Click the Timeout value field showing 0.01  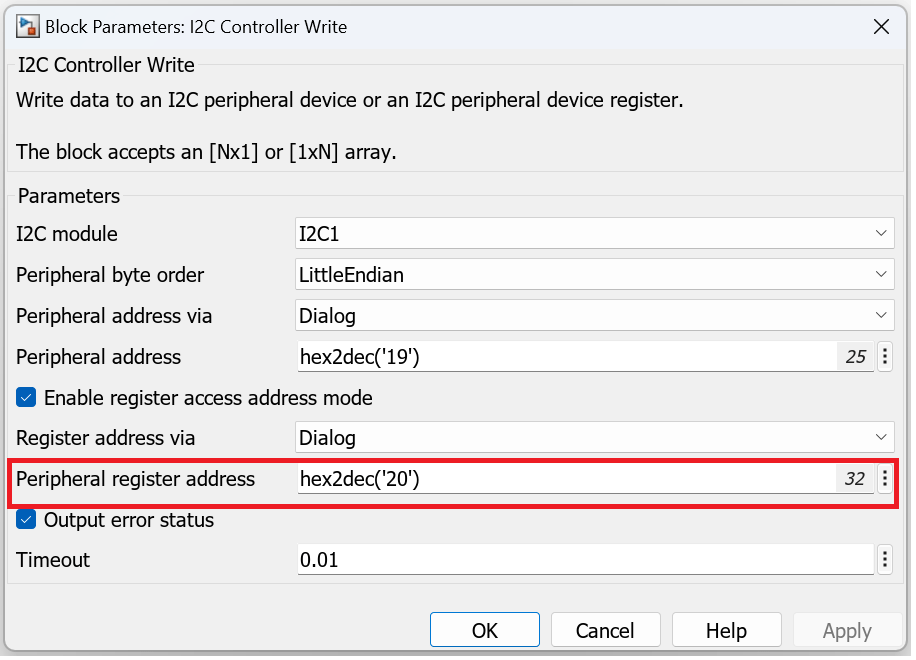click(560, 560)
